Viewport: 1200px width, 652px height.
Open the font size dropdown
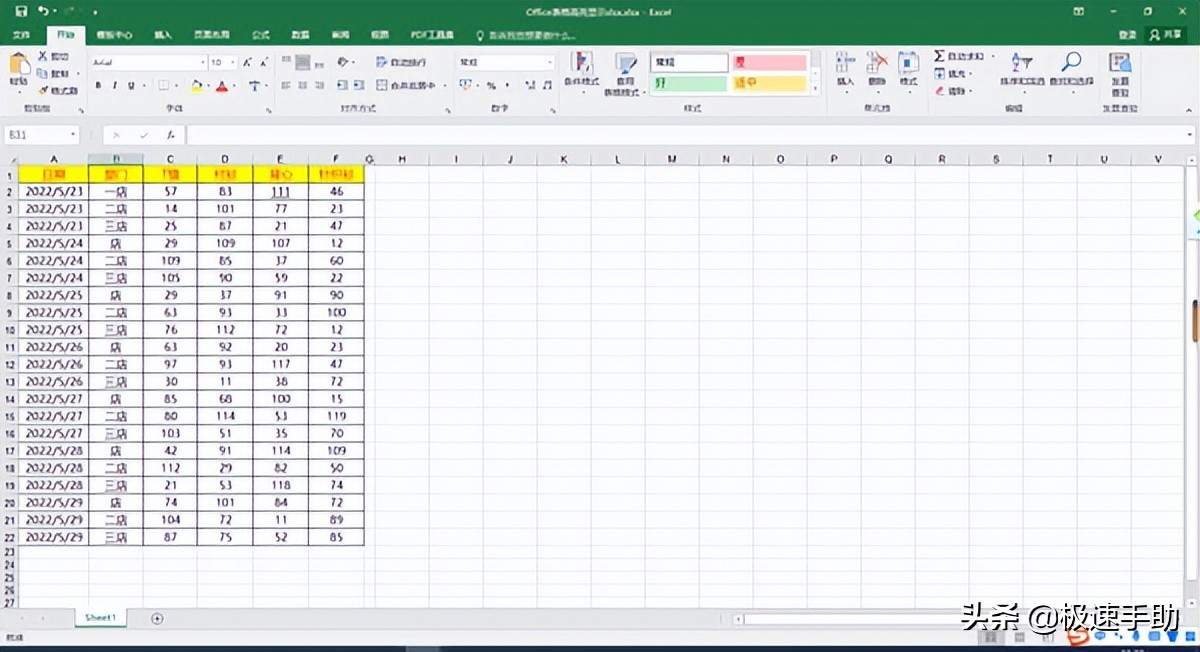231,62
